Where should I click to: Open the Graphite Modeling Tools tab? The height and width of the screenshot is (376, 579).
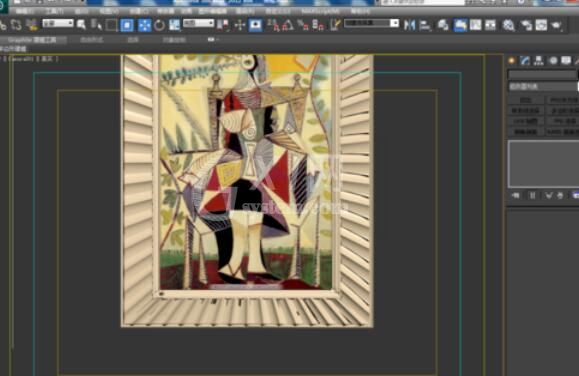(32, 40)
